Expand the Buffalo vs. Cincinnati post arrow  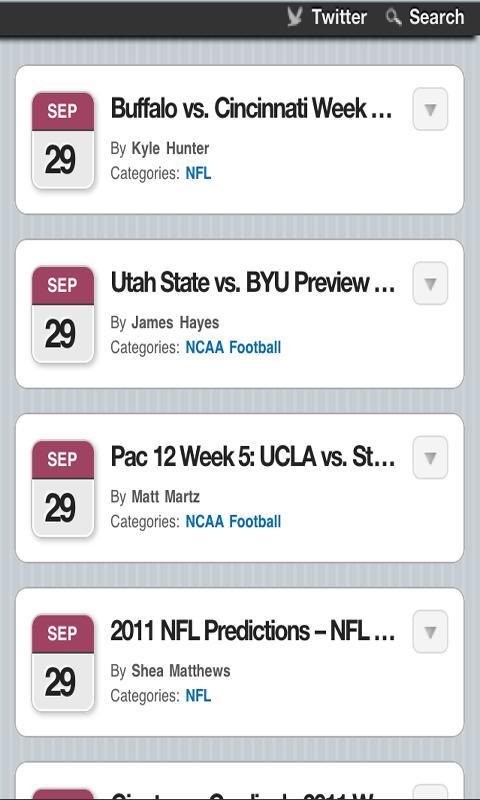click(430, 109)
